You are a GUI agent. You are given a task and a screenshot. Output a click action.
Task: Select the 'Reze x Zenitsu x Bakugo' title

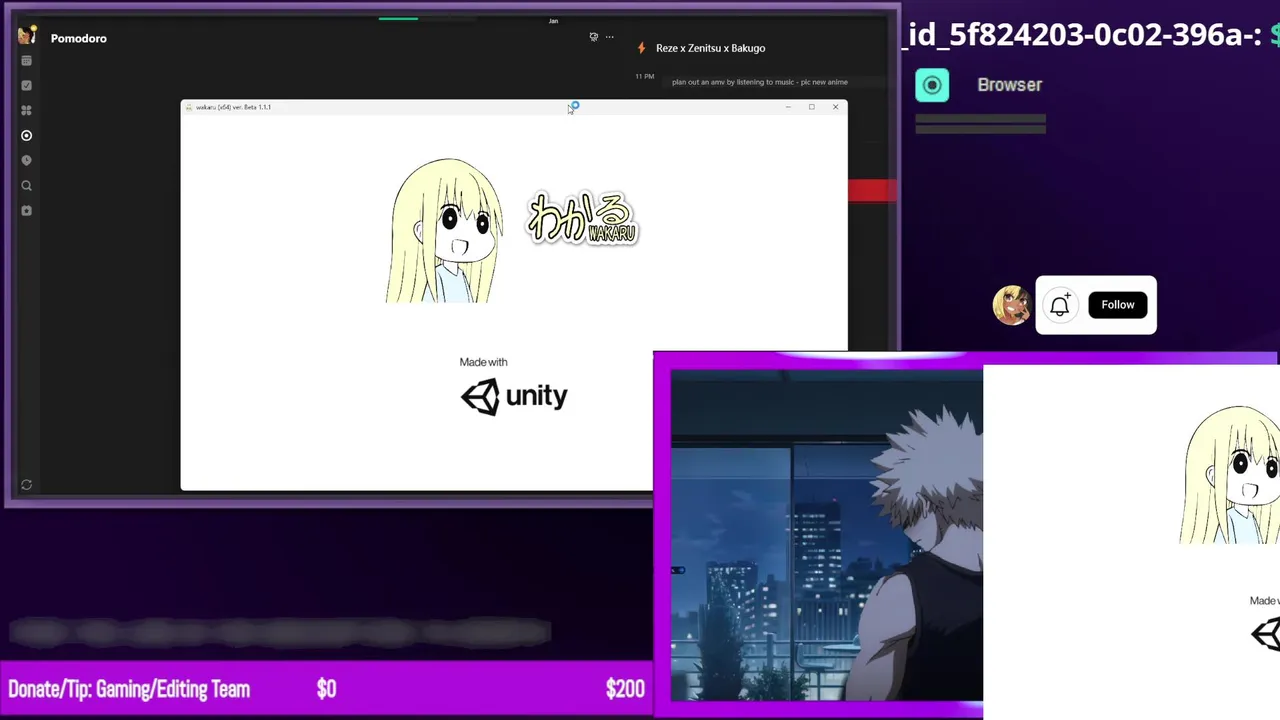[x=710, y=48]
